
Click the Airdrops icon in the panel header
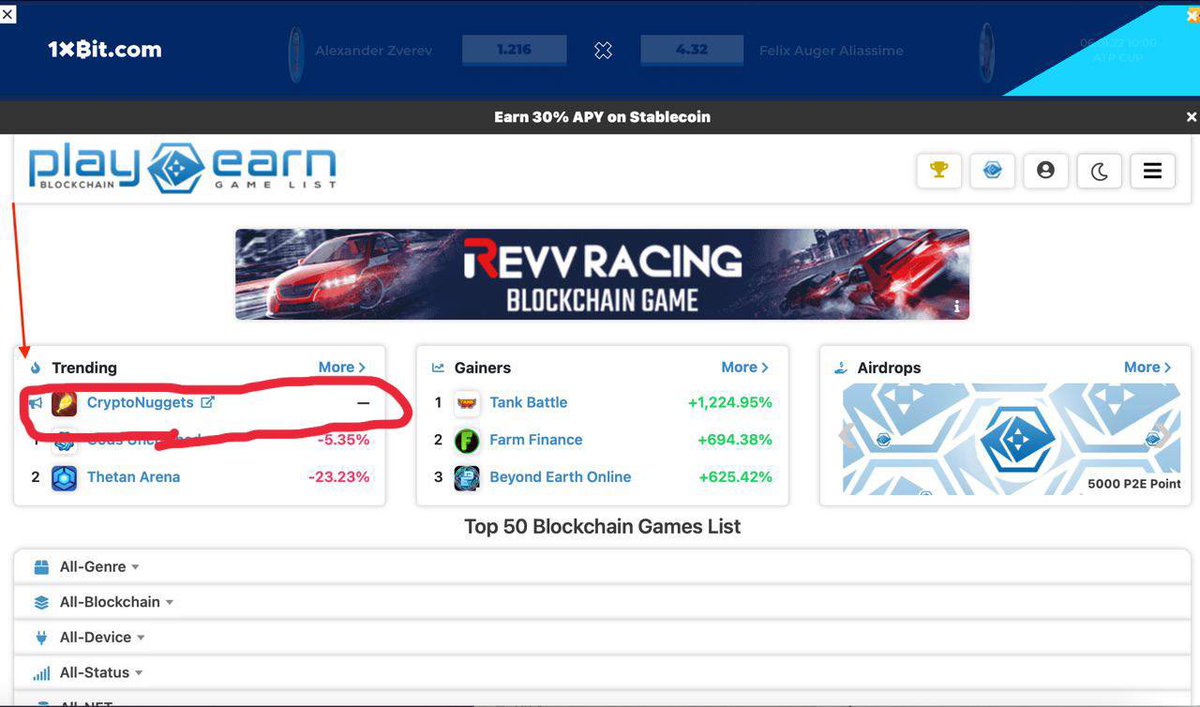(841, 368)
